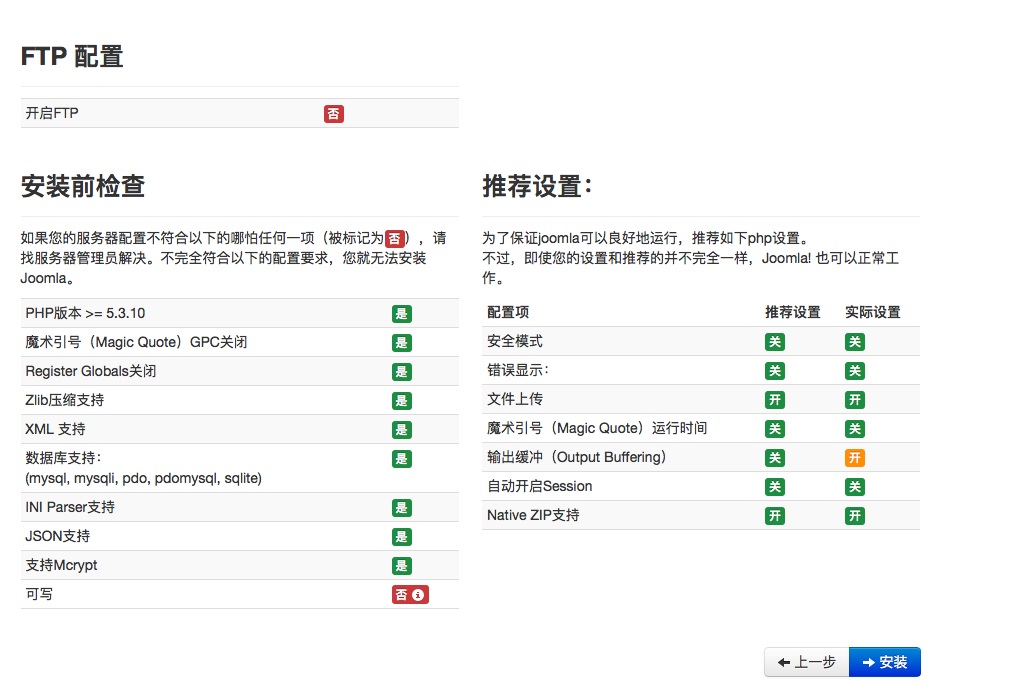Click the 数据库支持: label

63,459
